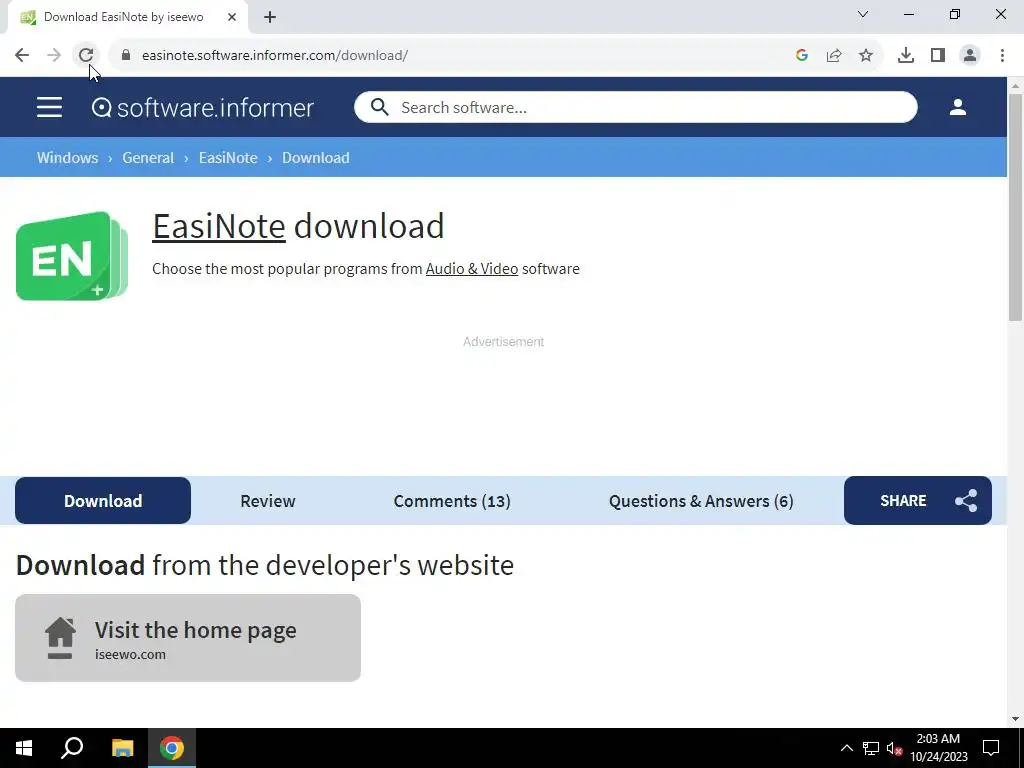1024x768 pixels.
Task: Click the software.informer logo
Action: [202, 108]
